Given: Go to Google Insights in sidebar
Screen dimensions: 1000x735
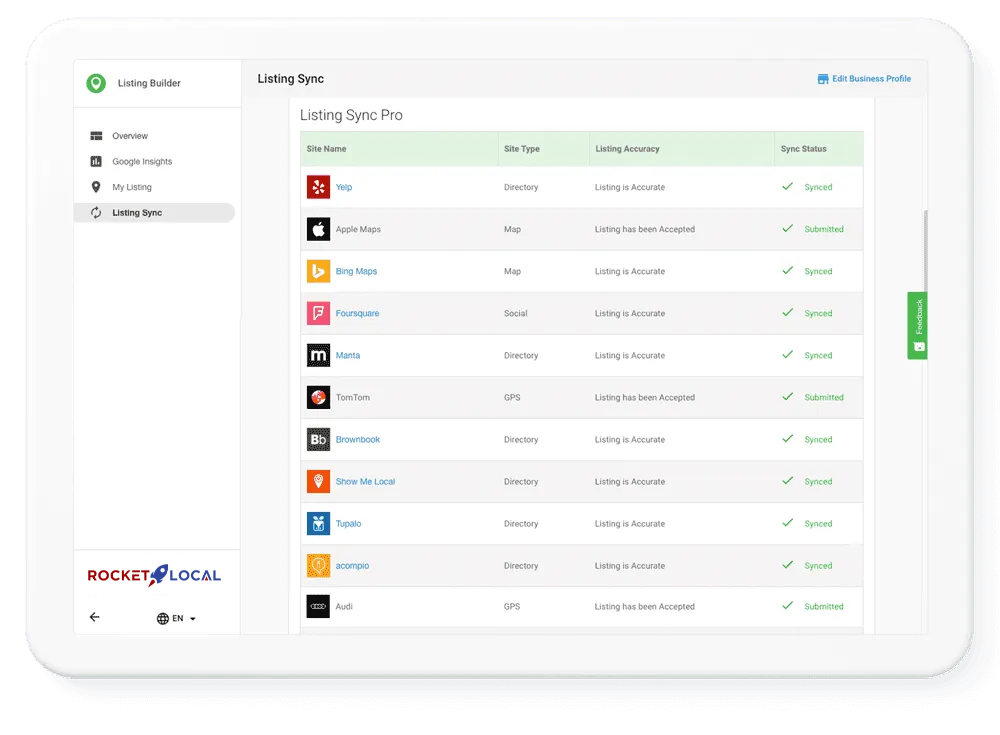Looking at the screenshot, I should [x=141, y=162].
